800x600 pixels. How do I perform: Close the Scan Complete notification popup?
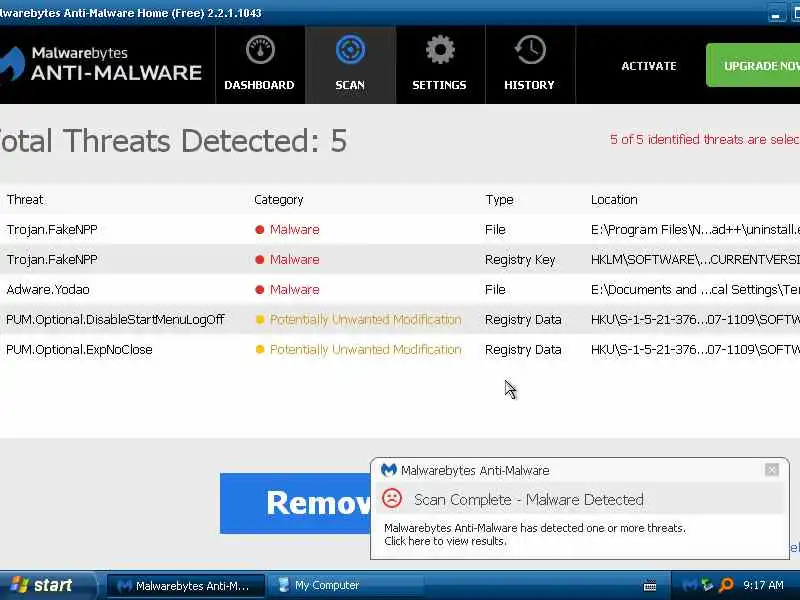pos(771,469)
